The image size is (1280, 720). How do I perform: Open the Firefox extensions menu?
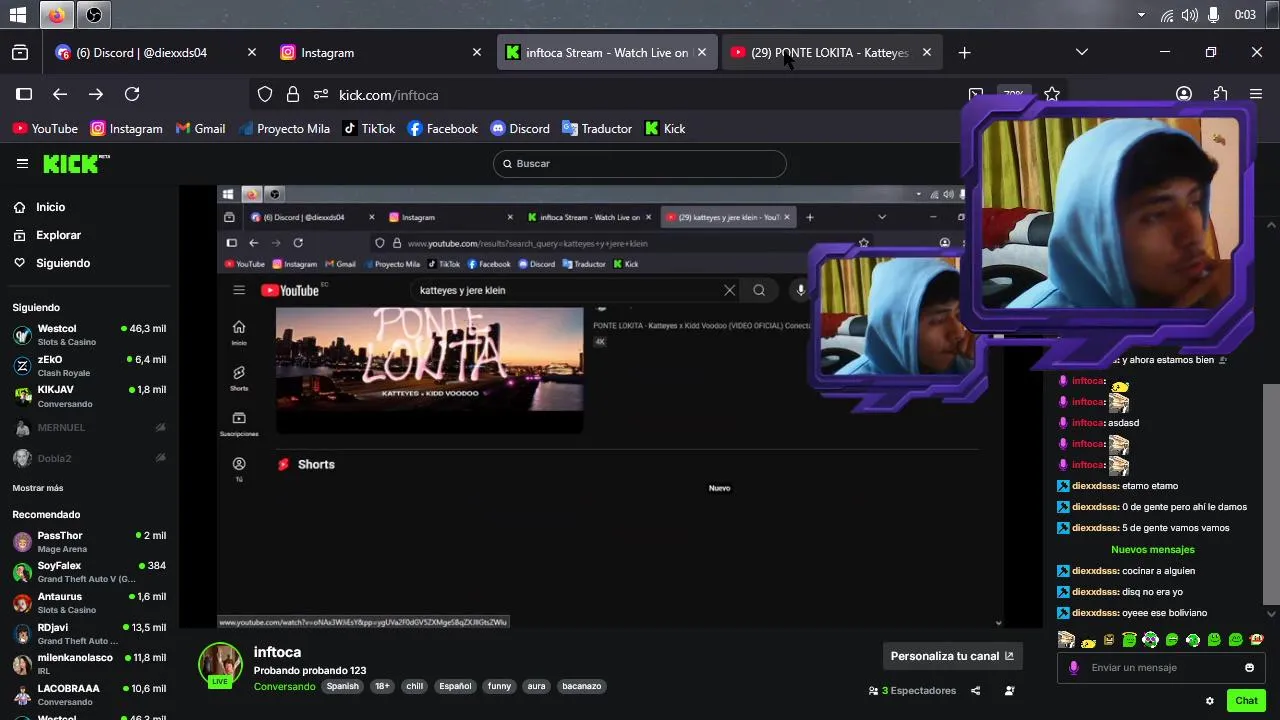coord(1220,94)
